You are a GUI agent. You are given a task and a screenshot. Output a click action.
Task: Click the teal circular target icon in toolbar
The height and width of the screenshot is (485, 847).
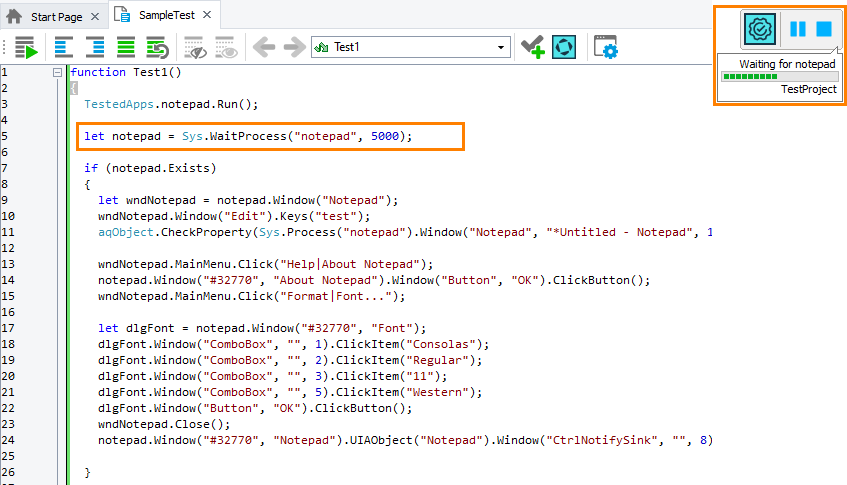coord(564,48)
